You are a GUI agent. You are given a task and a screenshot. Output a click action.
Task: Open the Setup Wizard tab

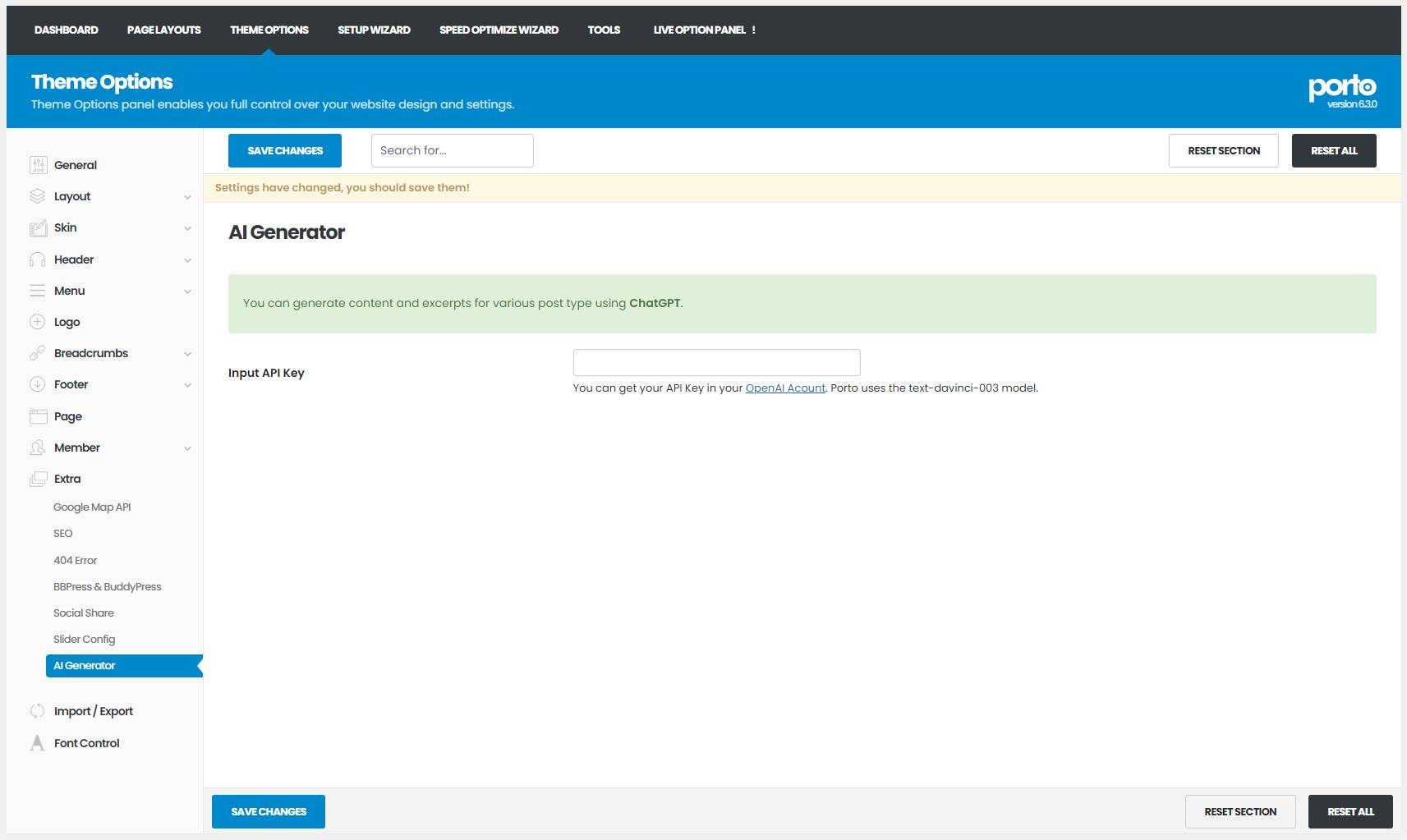point(374,30)
